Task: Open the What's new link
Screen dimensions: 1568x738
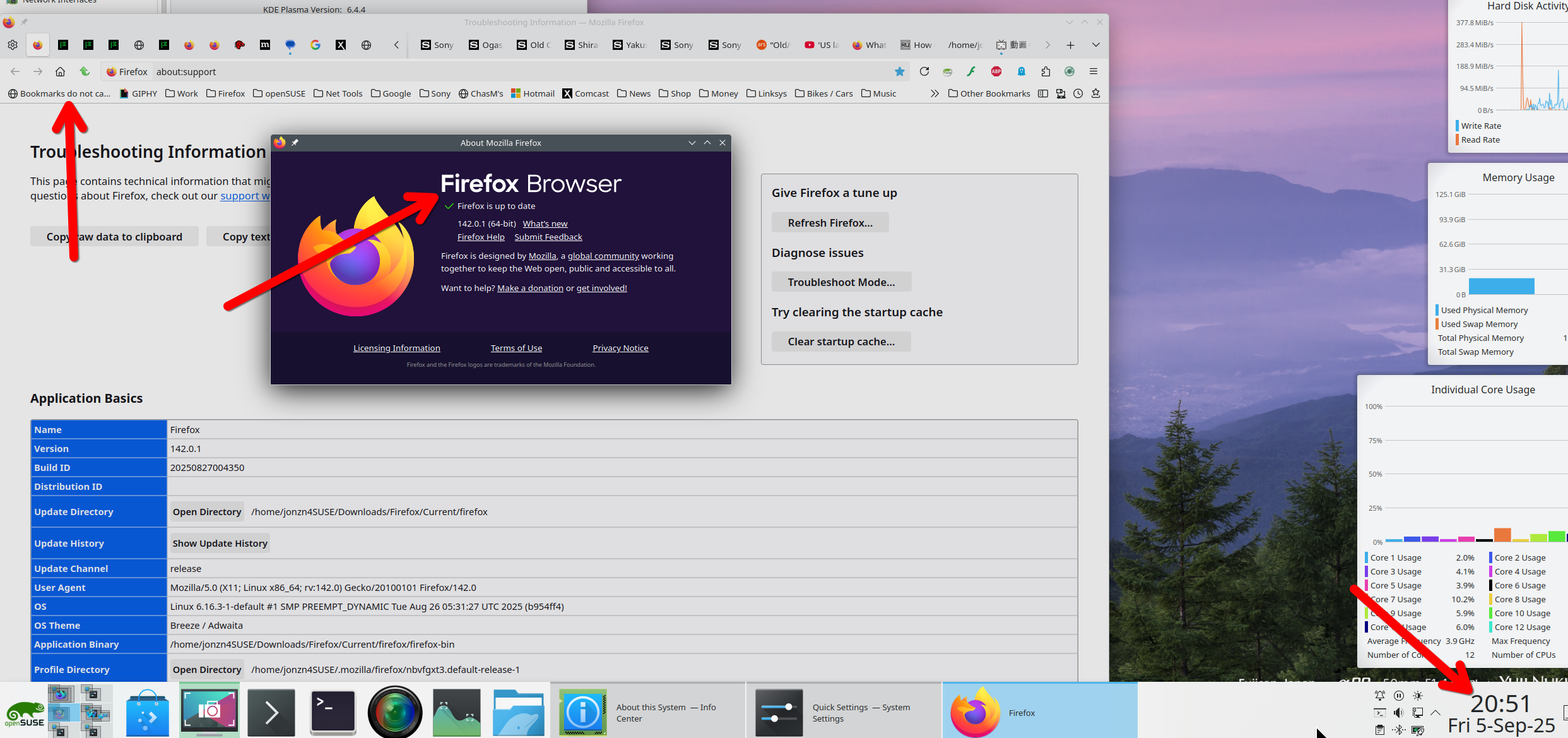Action: (x=545, y=223)
